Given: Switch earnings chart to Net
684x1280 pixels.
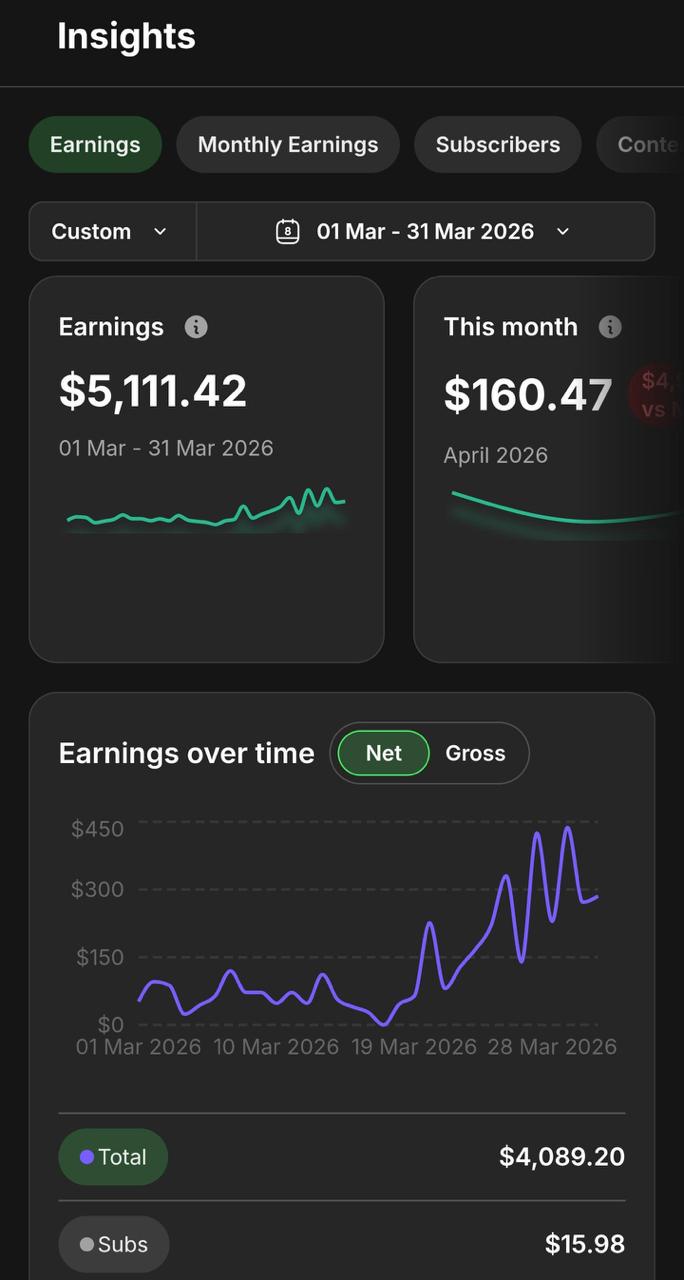Looking at the screenshot, I should tap(384, 753).
